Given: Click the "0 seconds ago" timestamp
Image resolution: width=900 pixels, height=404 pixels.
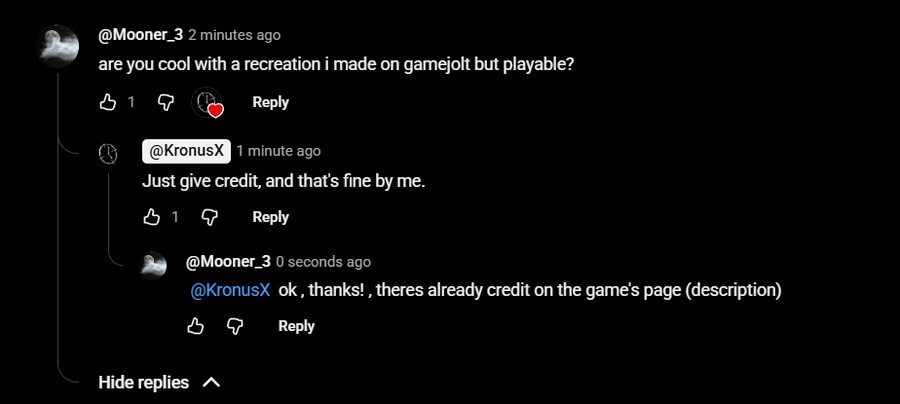Looking at the screenshot, I should coord(323,262).
